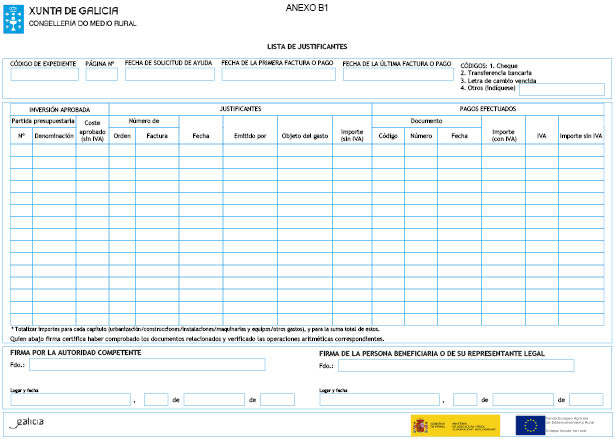Click the first row cell under Denominación
Image resolution: width=615 pixels, height=439 pixels.
point(54,149)
